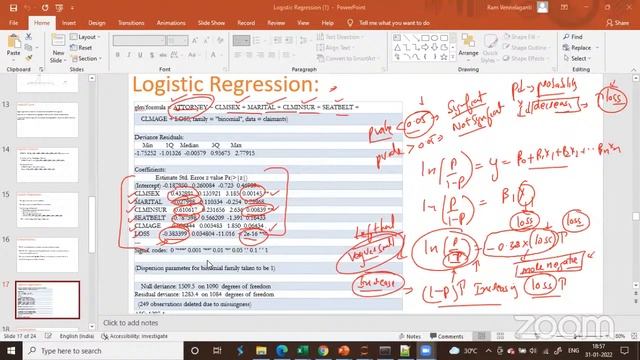
Task: Click the Redo button in the quick access toolbar
Action: click(45, 8)
